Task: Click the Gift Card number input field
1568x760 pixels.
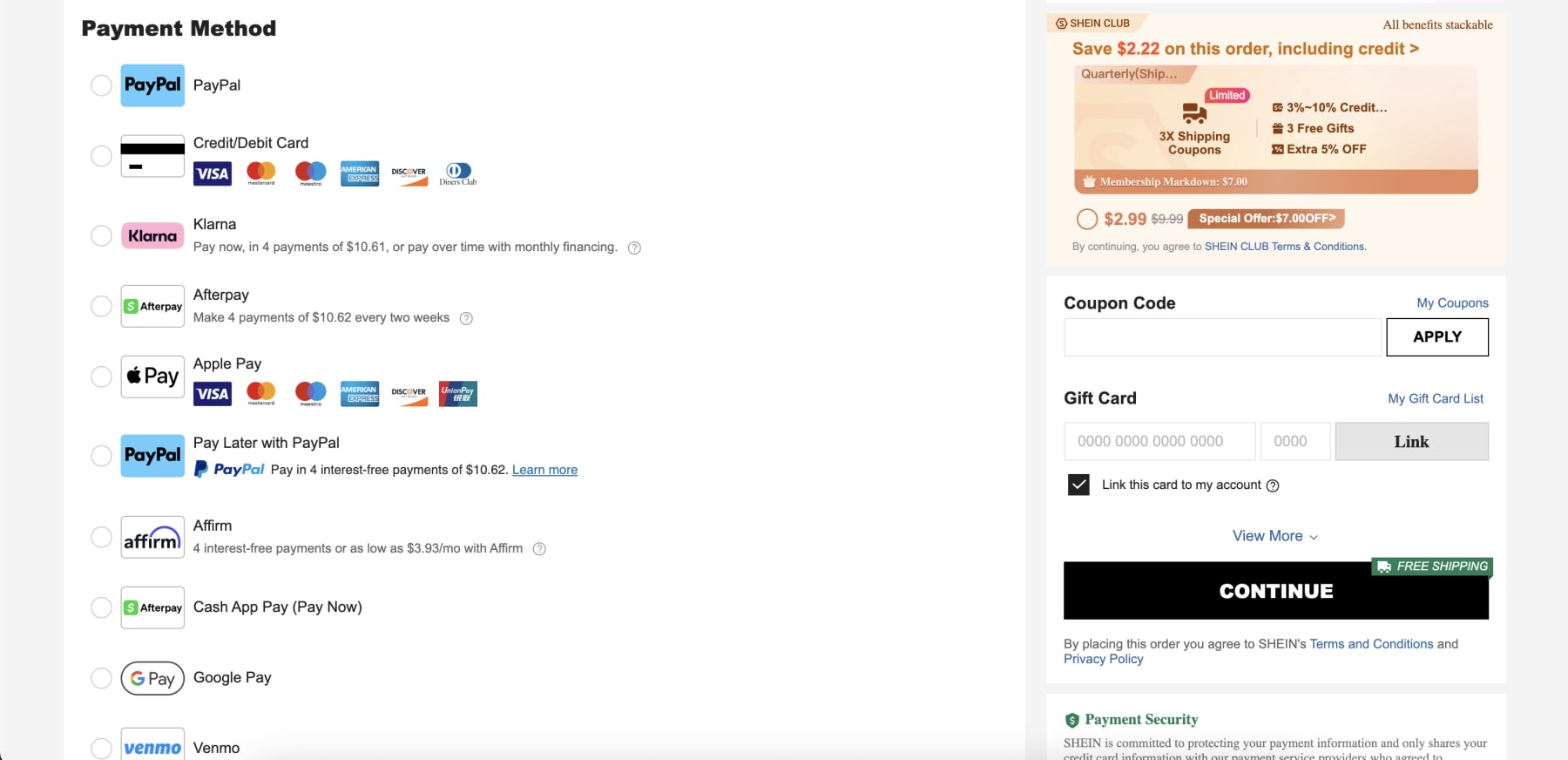Action: click(x=1159, y=441)
